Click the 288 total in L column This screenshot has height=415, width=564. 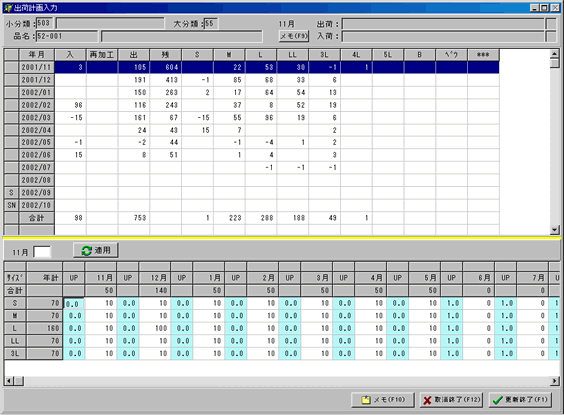pos(261,218)
